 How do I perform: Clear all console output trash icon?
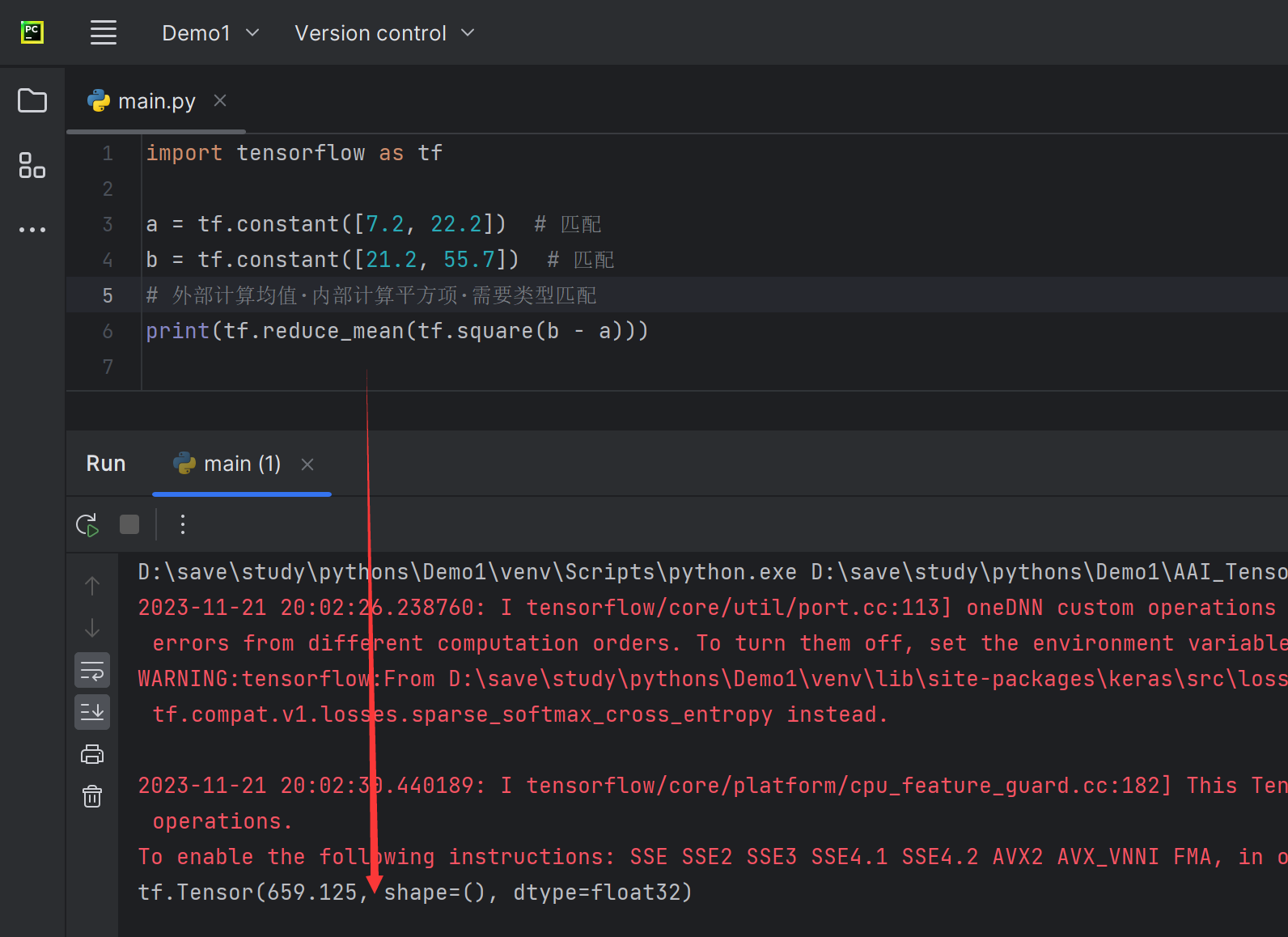(92, 796)
